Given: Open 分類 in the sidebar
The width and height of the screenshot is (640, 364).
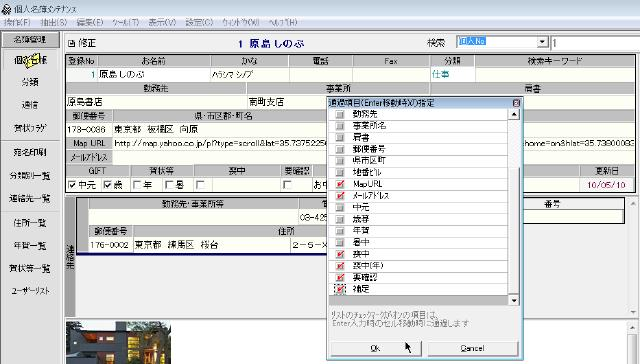Looking at the screenshot, I should (x=30, y=82).
